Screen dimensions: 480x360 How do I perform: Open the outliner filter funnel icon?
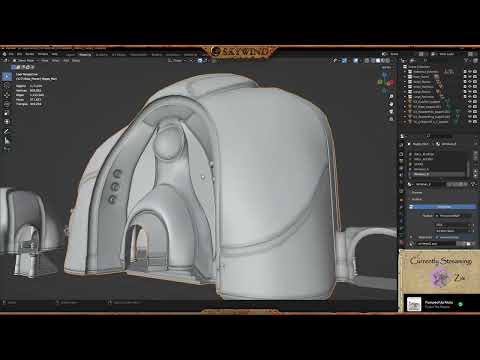click(467, 61)
